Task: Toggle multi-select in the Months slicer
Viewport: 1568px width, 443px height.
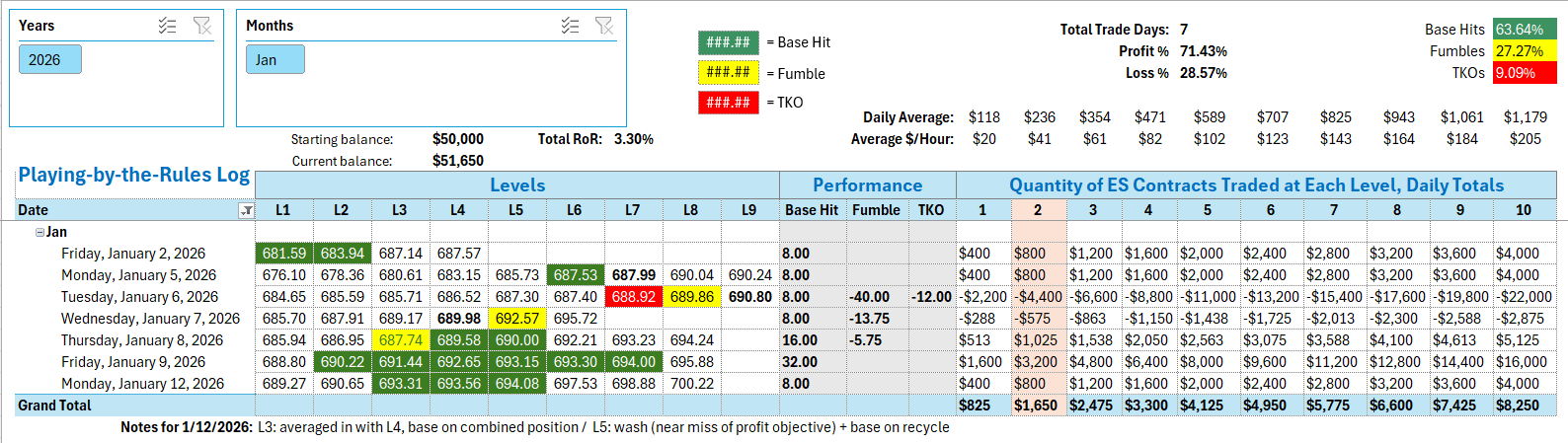Action: coord(570,26)
